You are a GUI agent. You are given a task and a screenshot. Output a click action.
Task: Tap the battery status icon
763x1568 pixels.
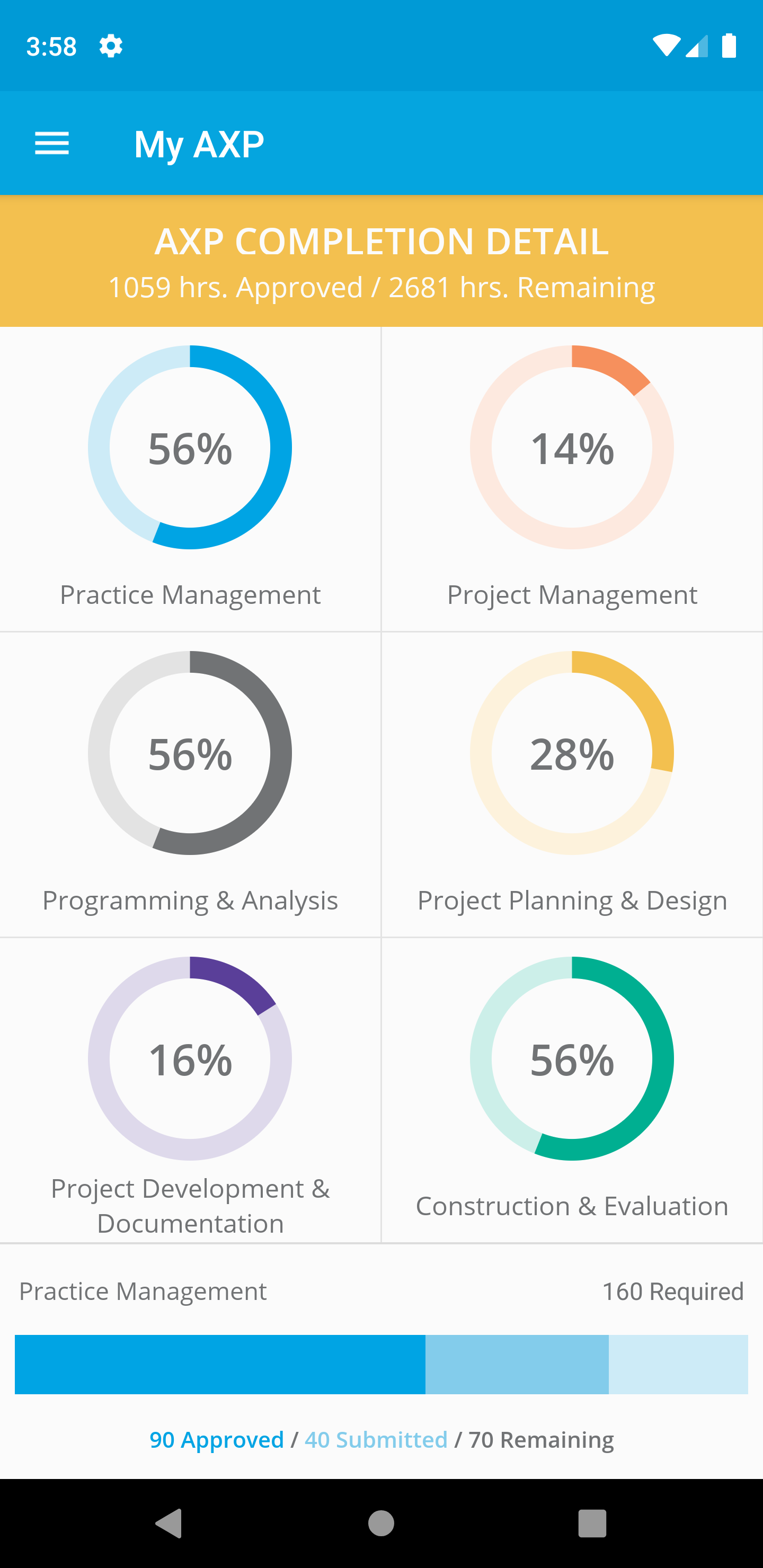tap(729, 46)
